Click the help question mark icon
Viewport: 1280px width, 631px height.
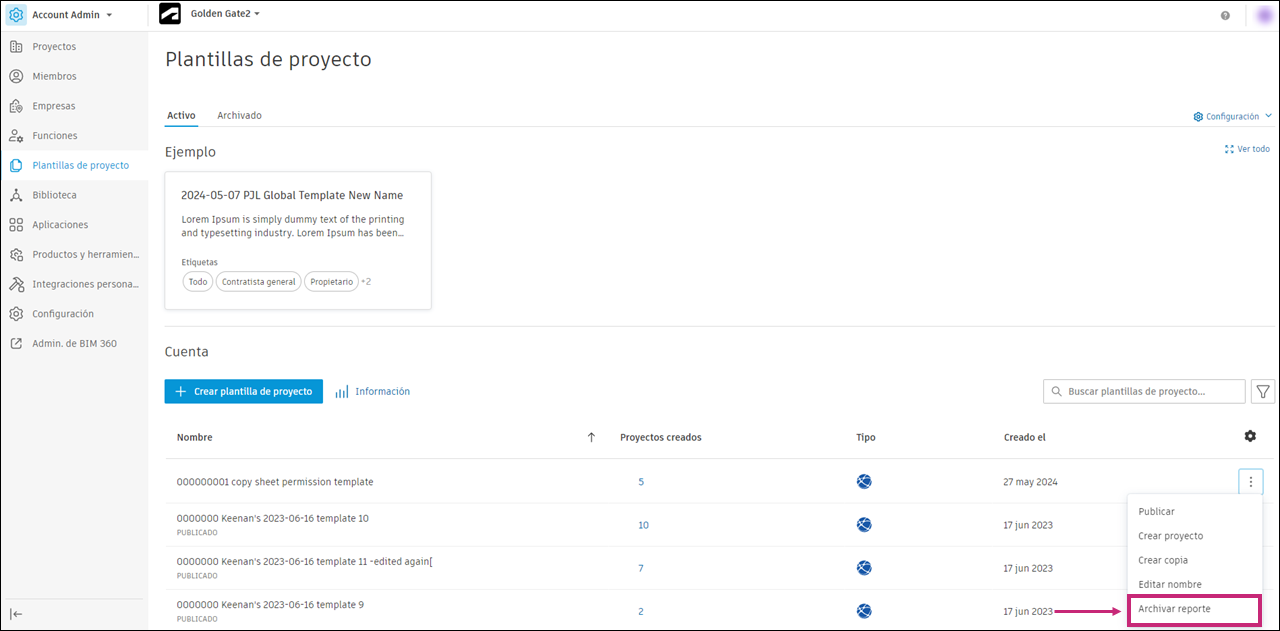(1225, 15)
